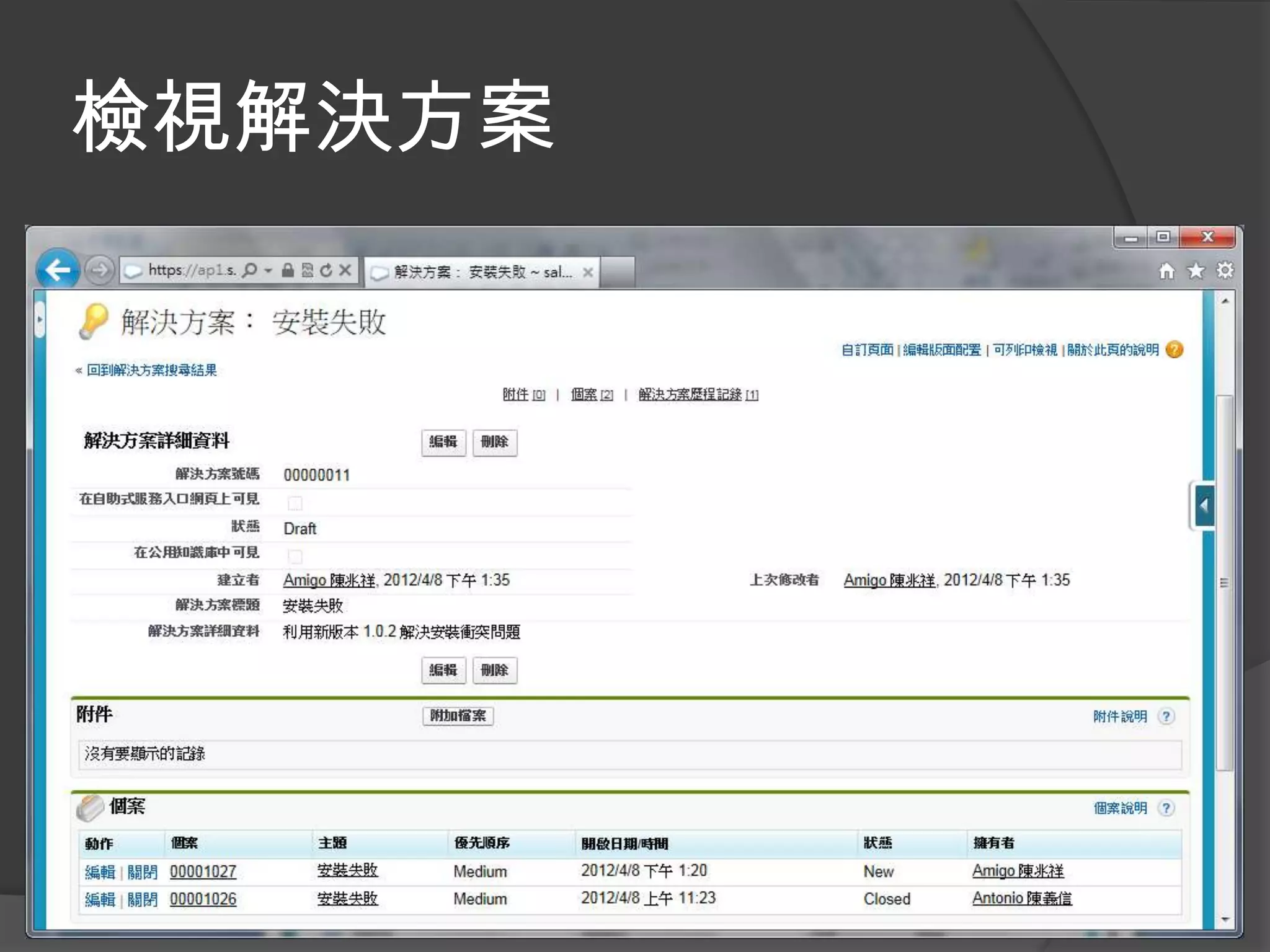This screenshot has width=1270, height=952.
Task: Click the scrollbar up arrow
Action: (1225, 302)
